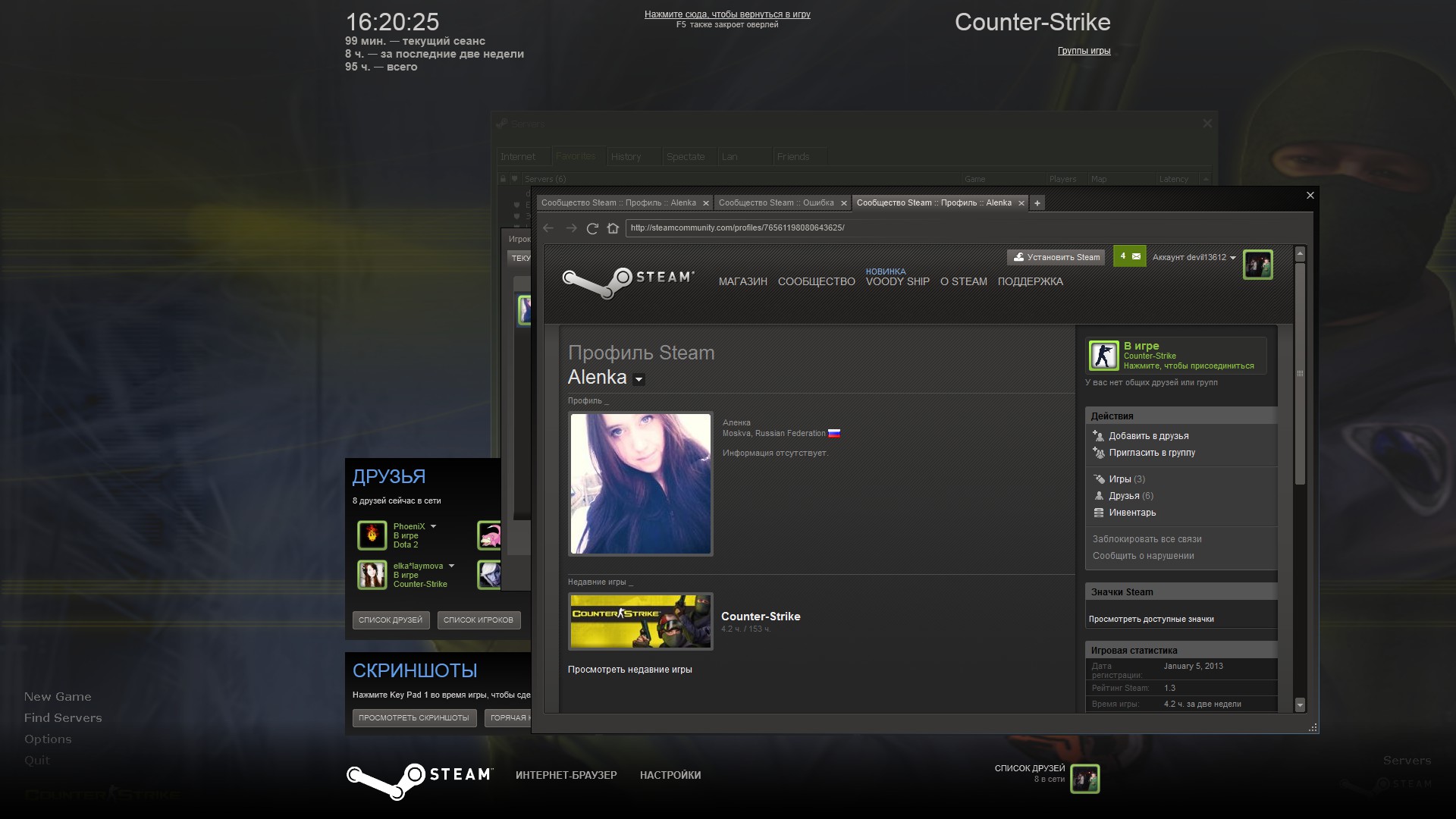Open the Counter-Strike recent game banner
The height and width of the screenshot is (819, 1456).
(640, 621)
